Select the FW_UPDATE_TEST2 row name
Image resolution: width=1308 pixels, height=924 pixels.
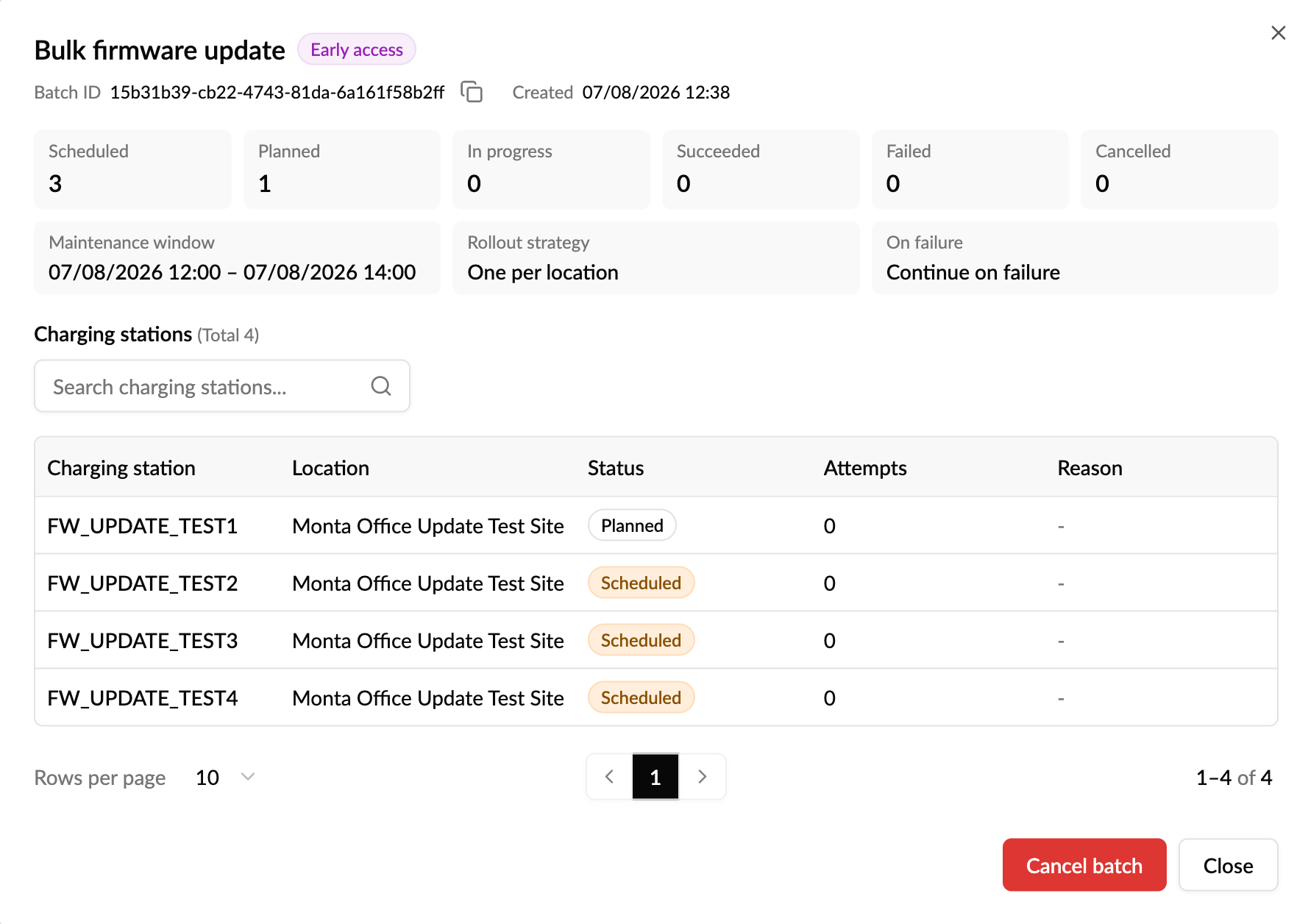(x=143, y=583)
